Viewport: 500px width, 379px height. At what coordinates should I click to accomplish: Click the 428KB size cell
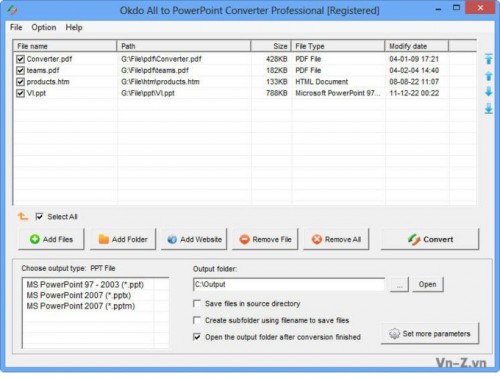coord(277,59)
